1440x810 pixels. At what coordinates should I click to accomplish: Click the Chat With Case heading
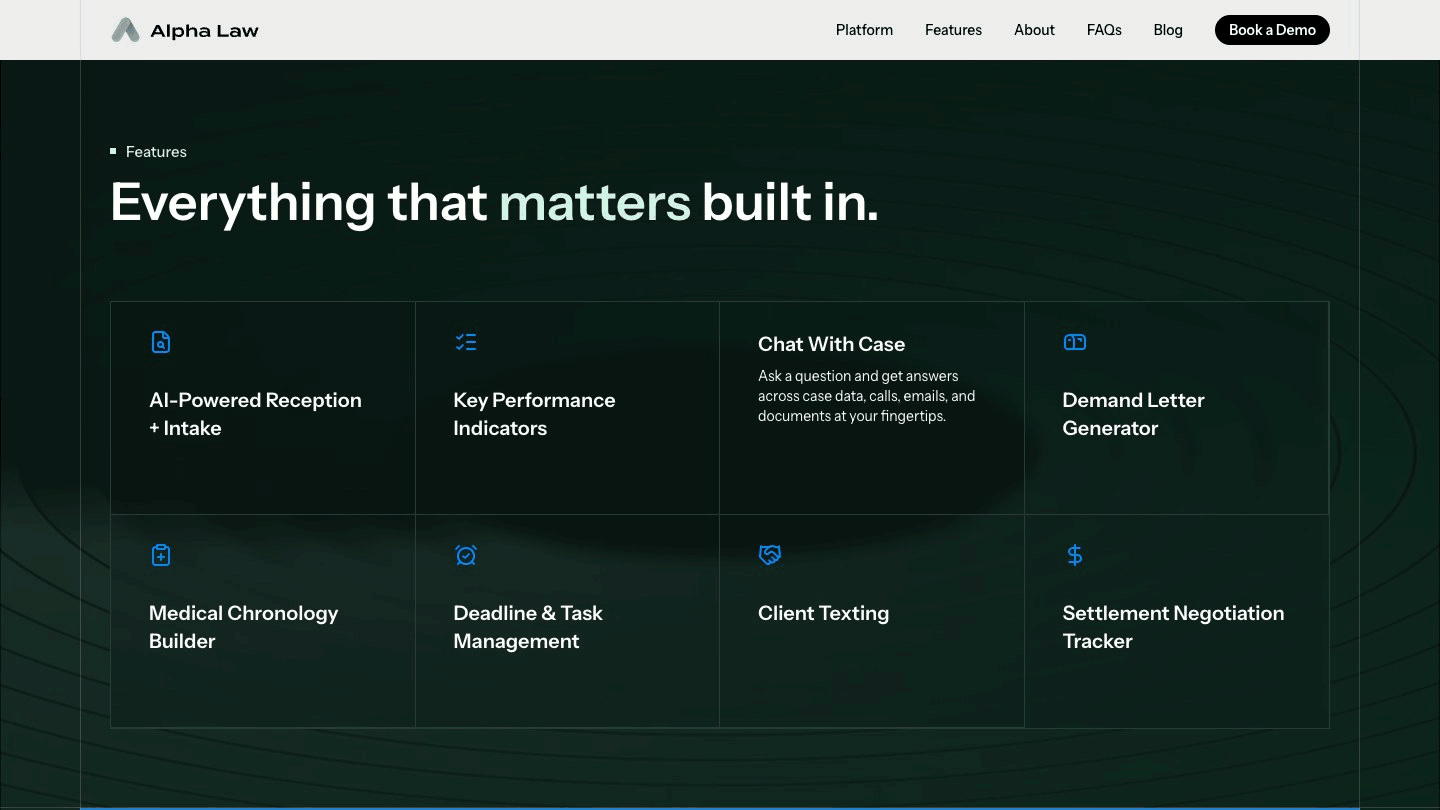(831, 344)
